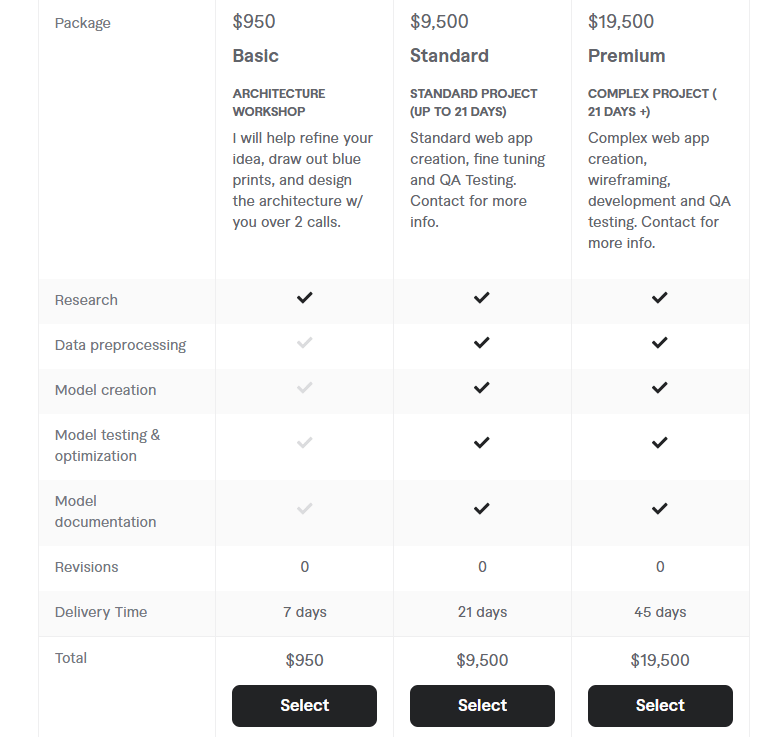Click Premium Model documentation checkmark
The width and height of the screenshot is (784, 737).
click(660, 509)
